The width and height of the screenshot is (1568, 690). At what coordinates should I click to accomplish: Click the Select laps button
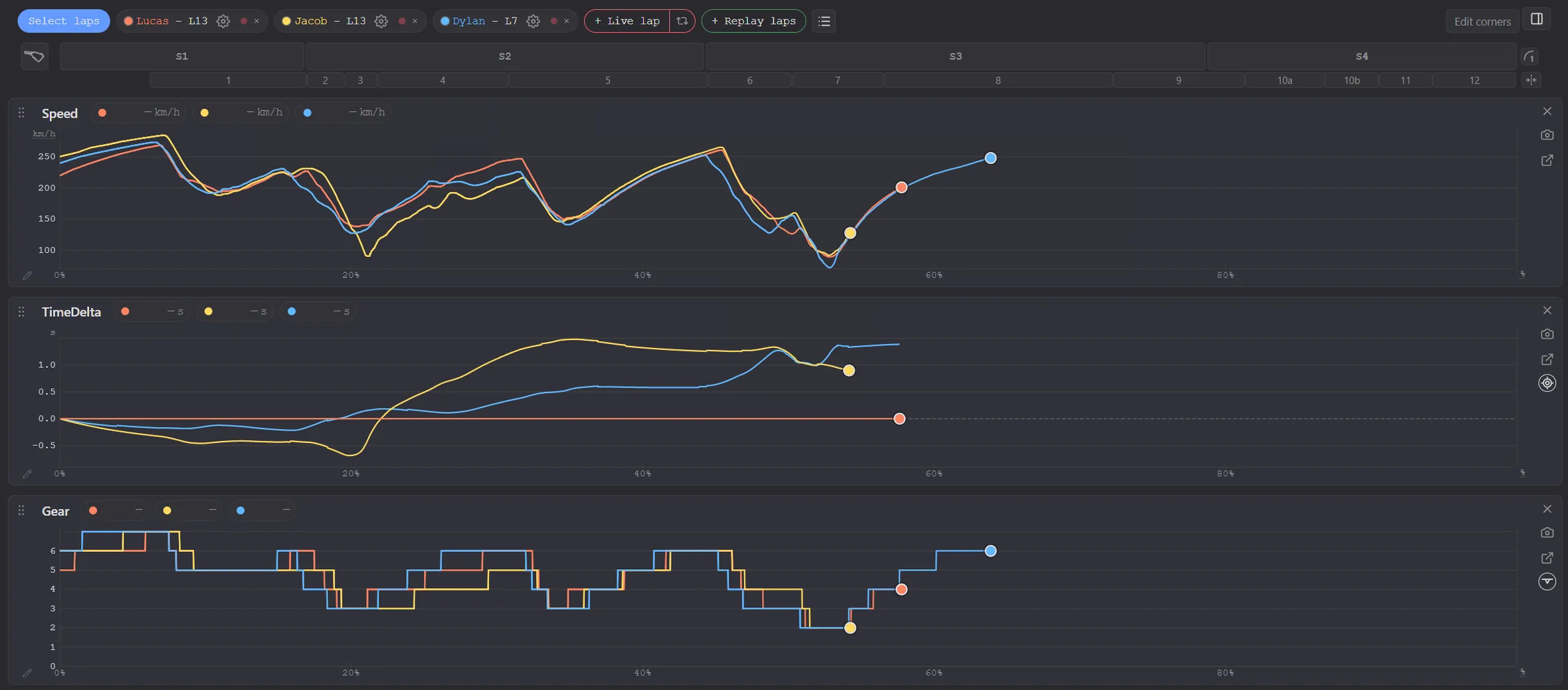(64, 21)
